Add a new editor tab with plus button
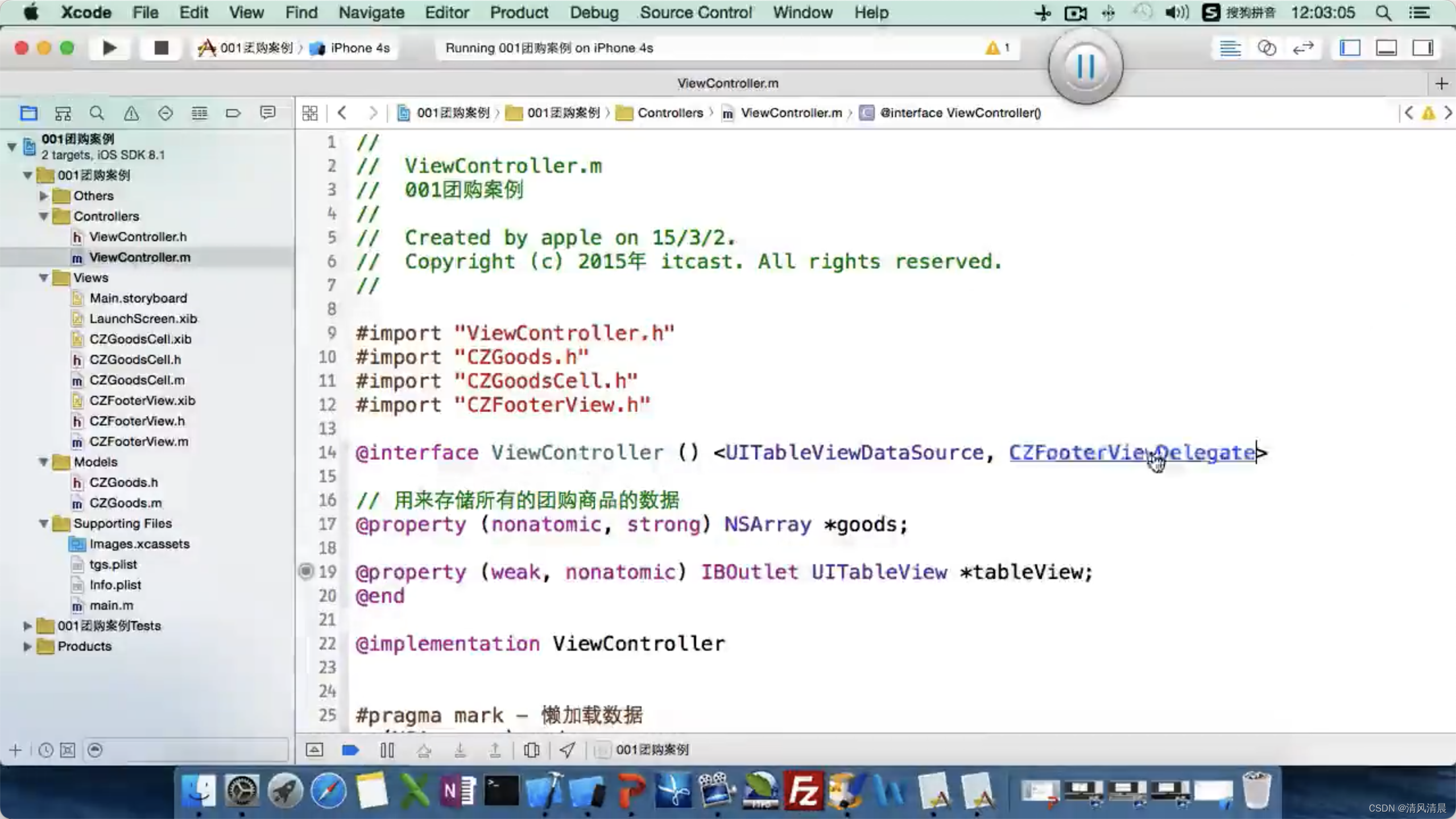Viewport: 1456px width, 819px height. (1441, 84)
